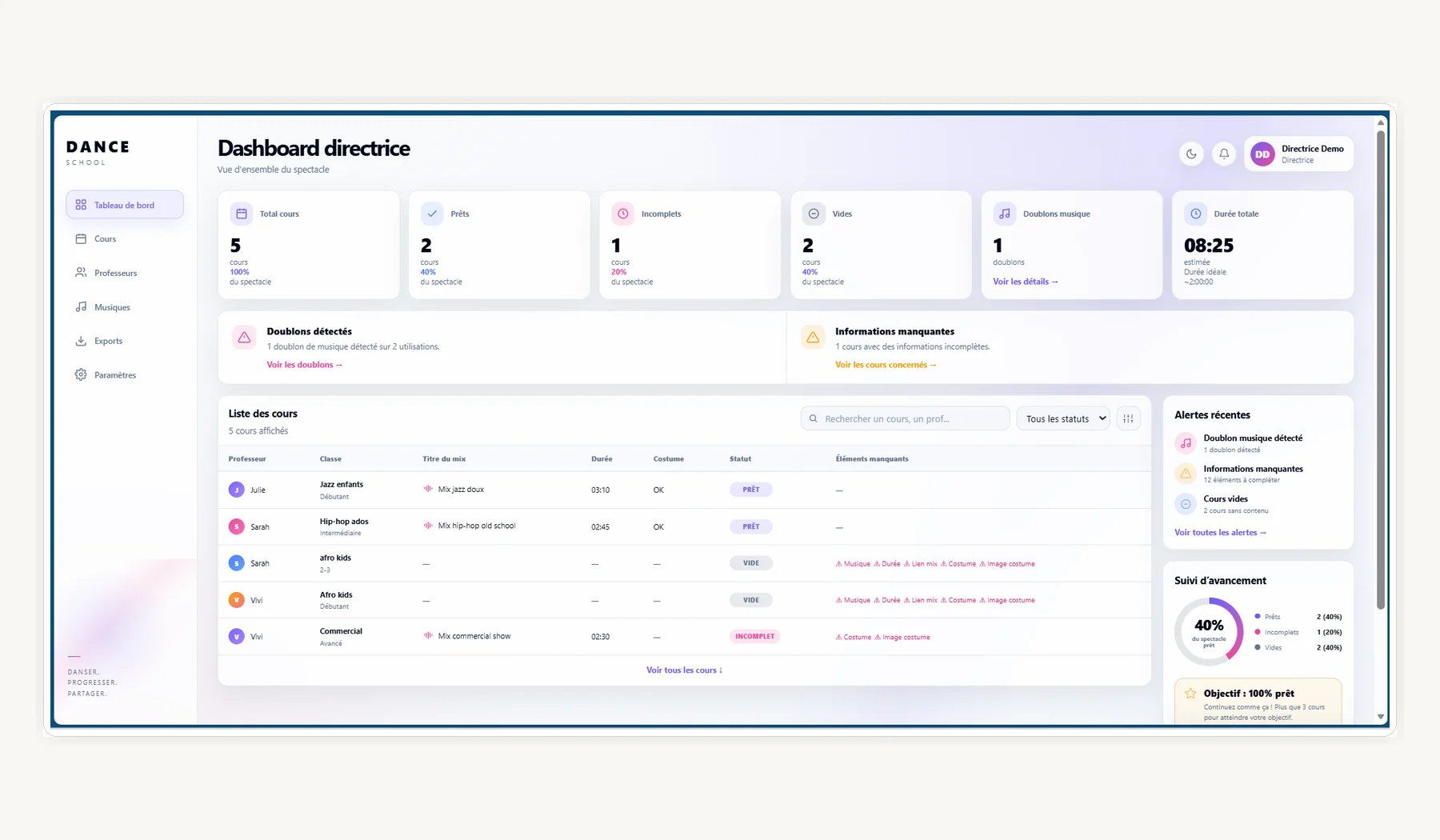Screen dimensions: 1440x840
Task: Click the scrollbar down arrow
Action: [x=1381, y=718]
